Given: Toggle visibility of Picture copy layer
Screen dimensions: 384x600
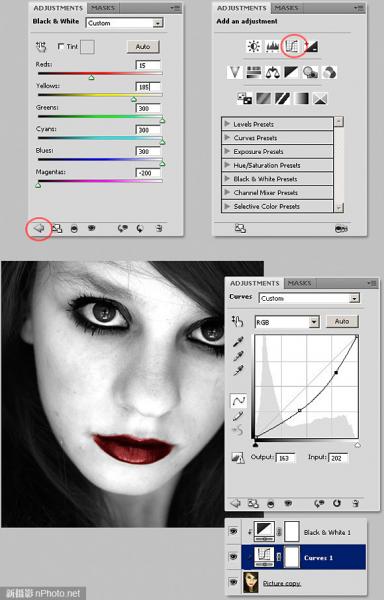Looking at the screenshot, I should click(x=233, y=582).
